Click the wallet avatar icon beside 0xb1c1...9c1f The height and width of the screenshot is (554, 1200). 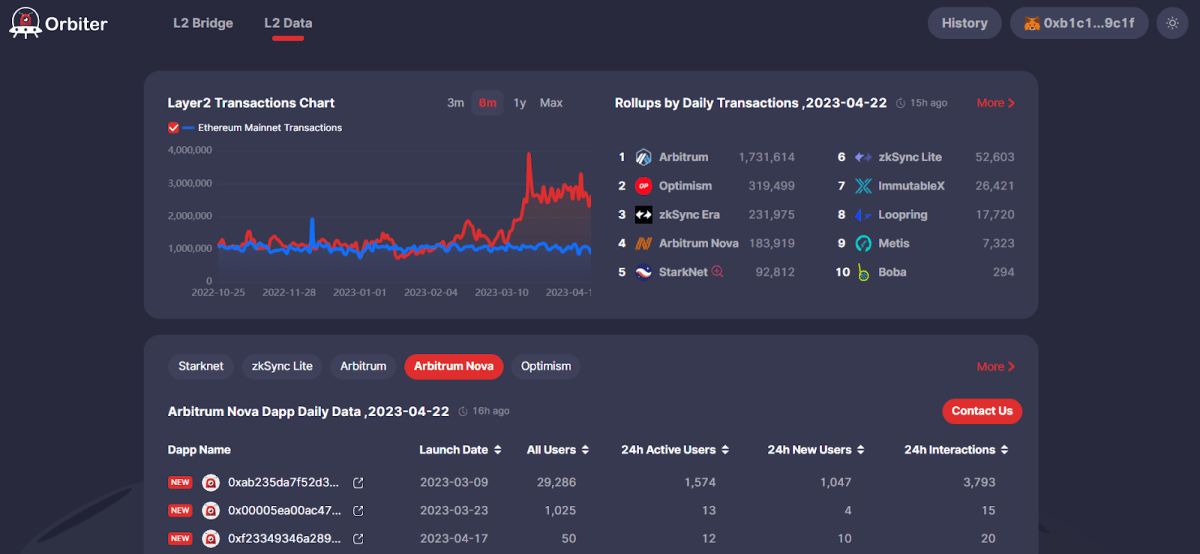pos(1031,23)
